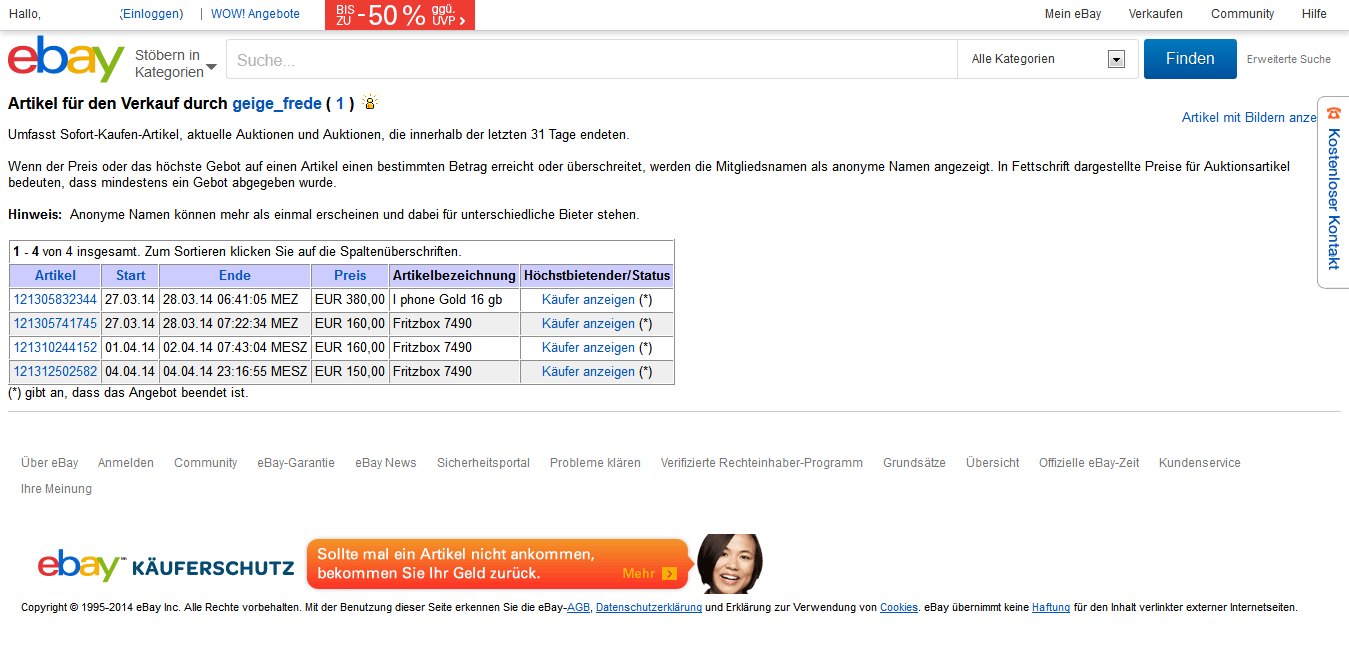Screen dimensions: 1349x666
Task: Open seller profile geige_frede
Action: [x=277, y=103]
